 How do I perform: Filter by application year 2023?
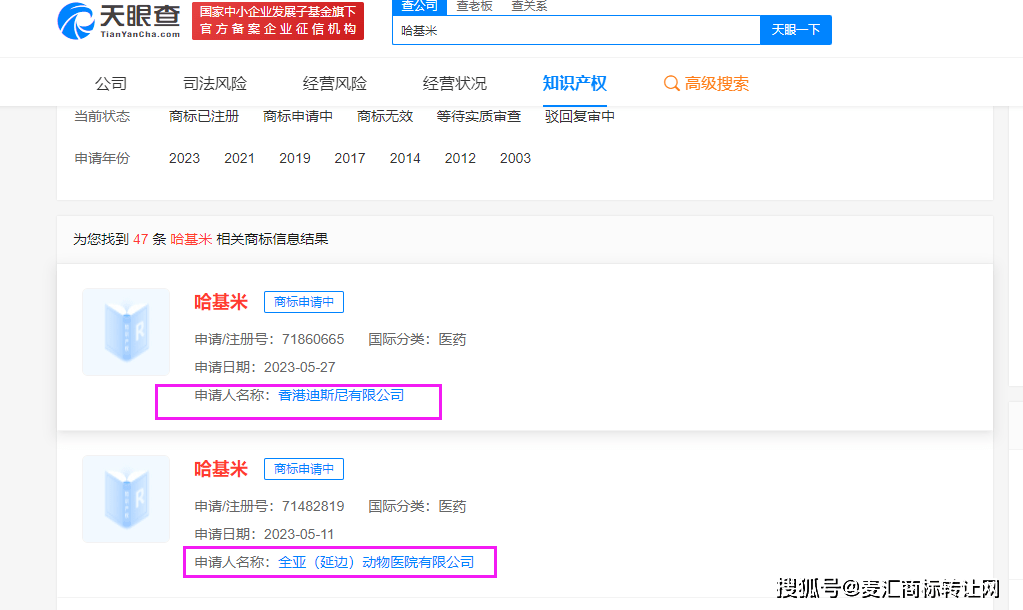pos(184,158)
